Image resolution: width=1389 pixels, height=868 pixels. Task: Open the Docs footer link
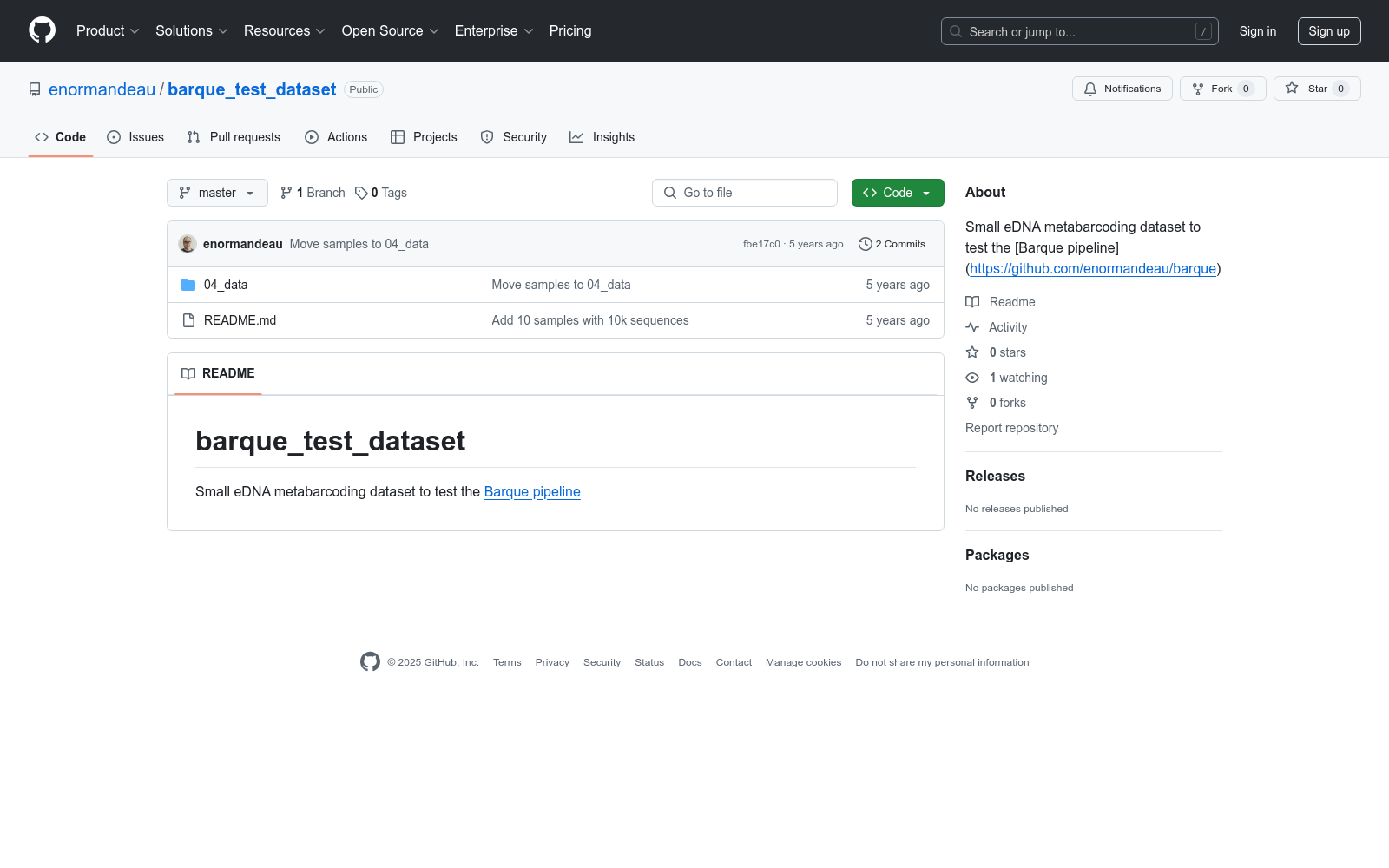pyautogui.click(x=690, y=662)
